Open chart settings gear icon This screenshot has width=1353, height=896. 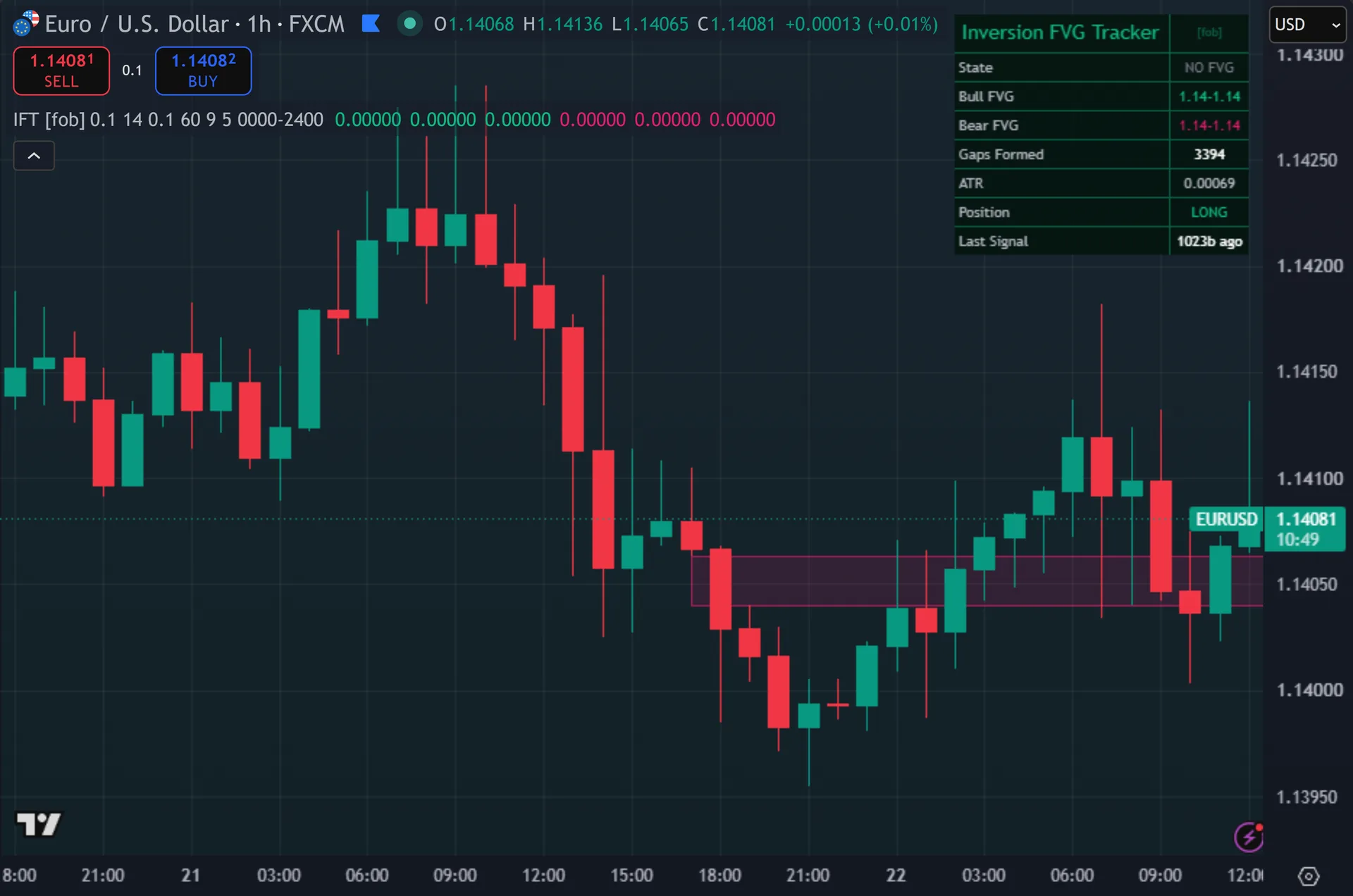click(x=1309, y=876)
